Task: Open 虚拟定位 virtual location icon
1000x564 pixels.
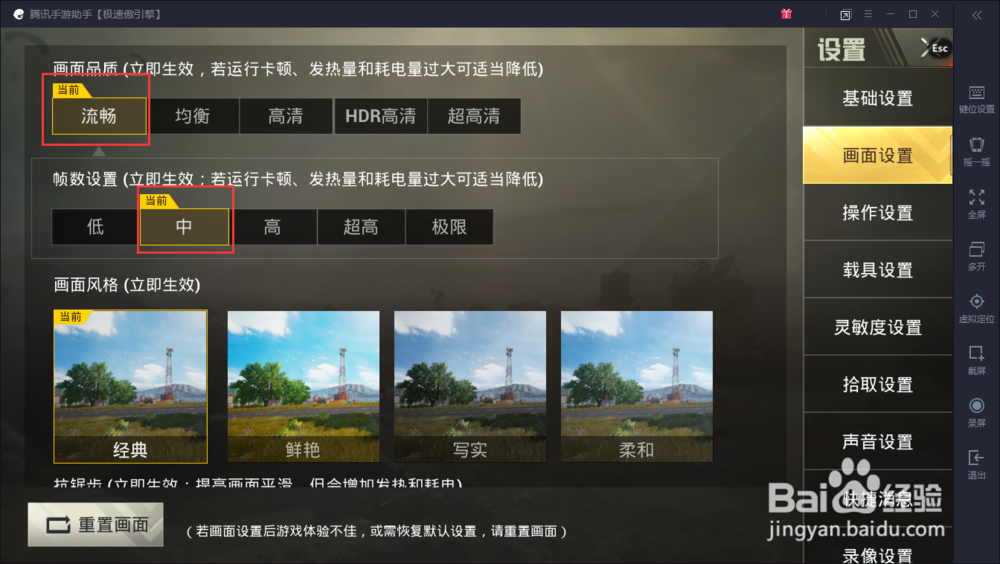Action: [976, 309]
